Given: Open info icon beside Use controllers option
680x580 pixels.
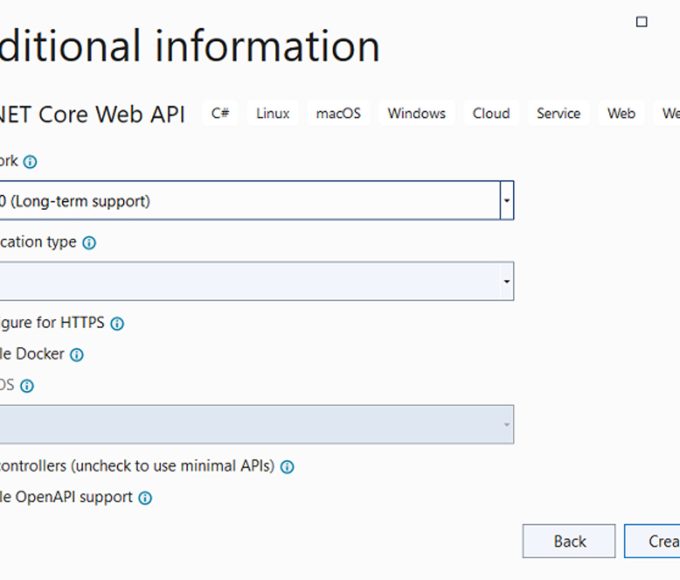Looking at the screenshot, I should (x=287, y=467).
